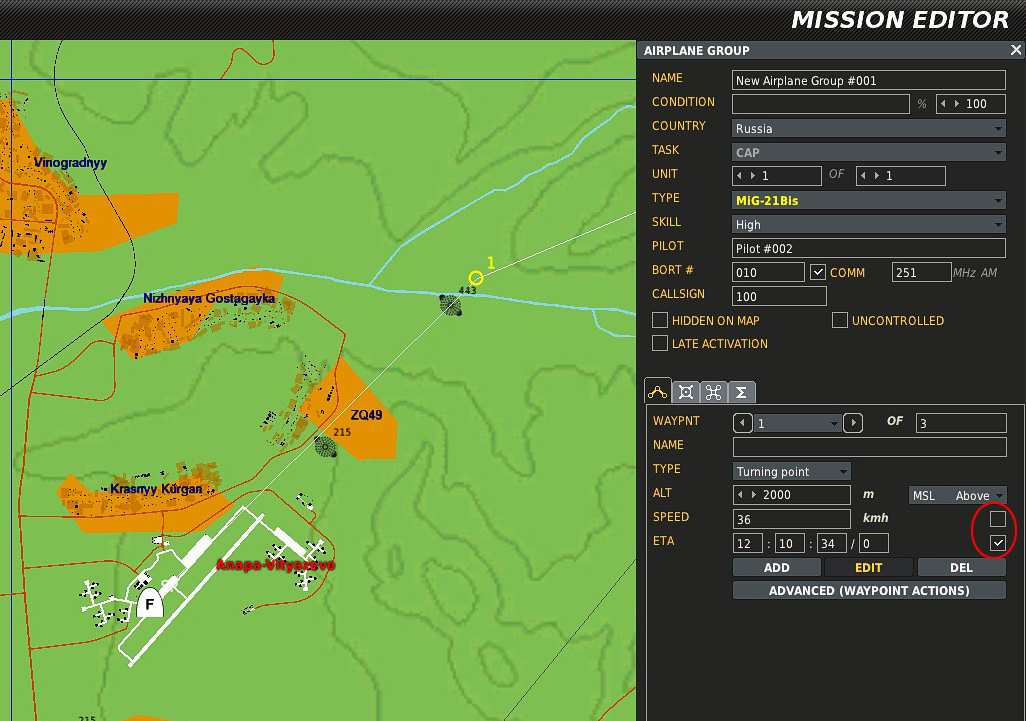Image resolution: width=1026 pixels, height=721 pixels.
Task: Click the ADD waypoint button
Action: 777,567
